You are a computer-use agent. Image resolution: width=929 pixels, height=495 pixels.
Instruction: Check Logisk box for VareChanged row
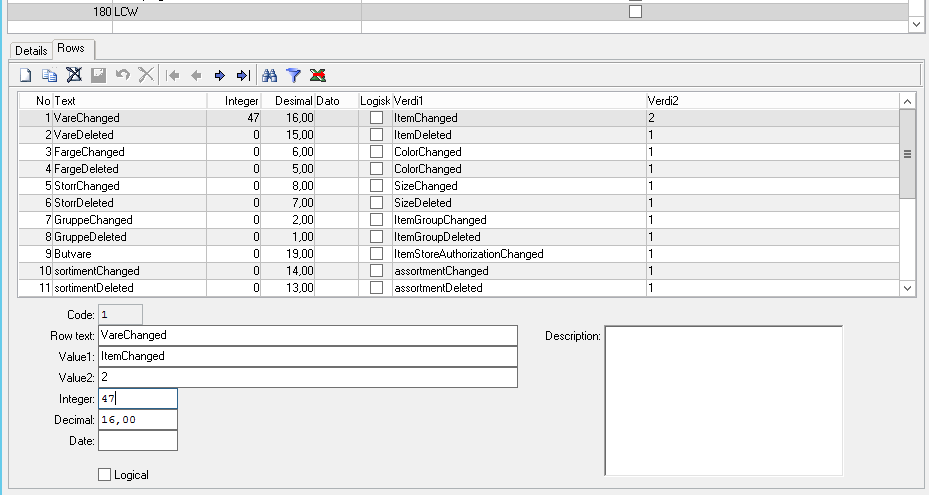tap(376, 118)
